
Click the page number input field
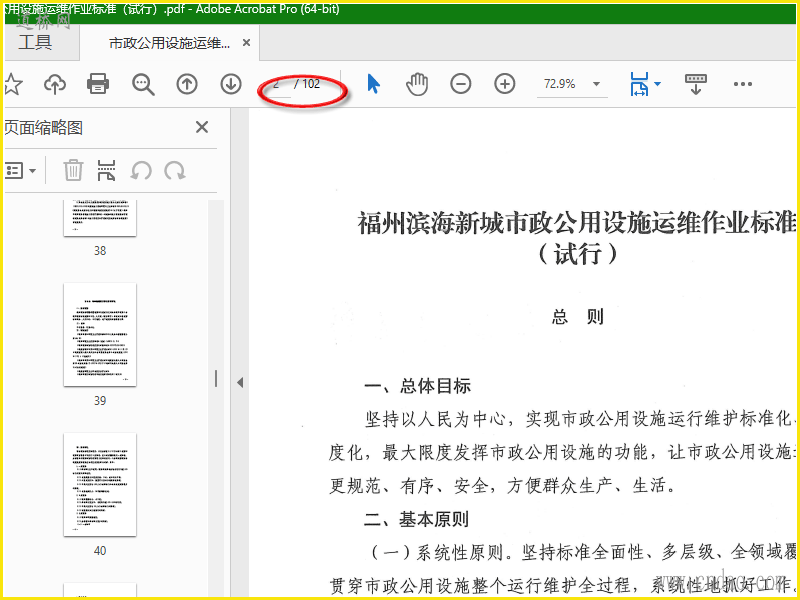[276, 84]
